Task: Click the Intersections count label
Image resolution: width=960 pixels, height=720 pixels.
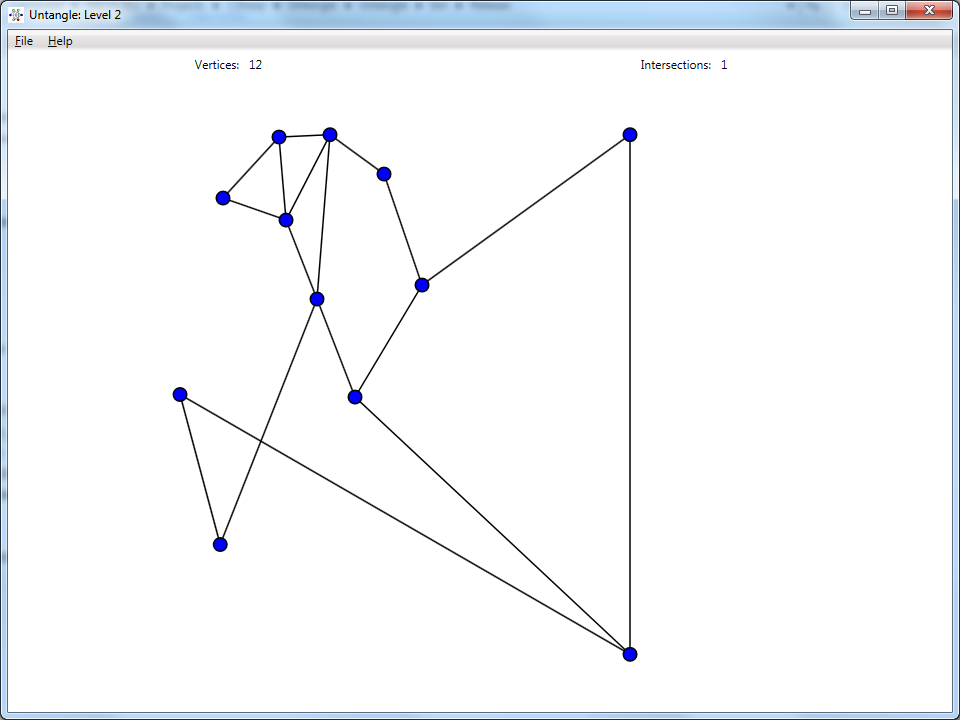Action: click(684, 64)
